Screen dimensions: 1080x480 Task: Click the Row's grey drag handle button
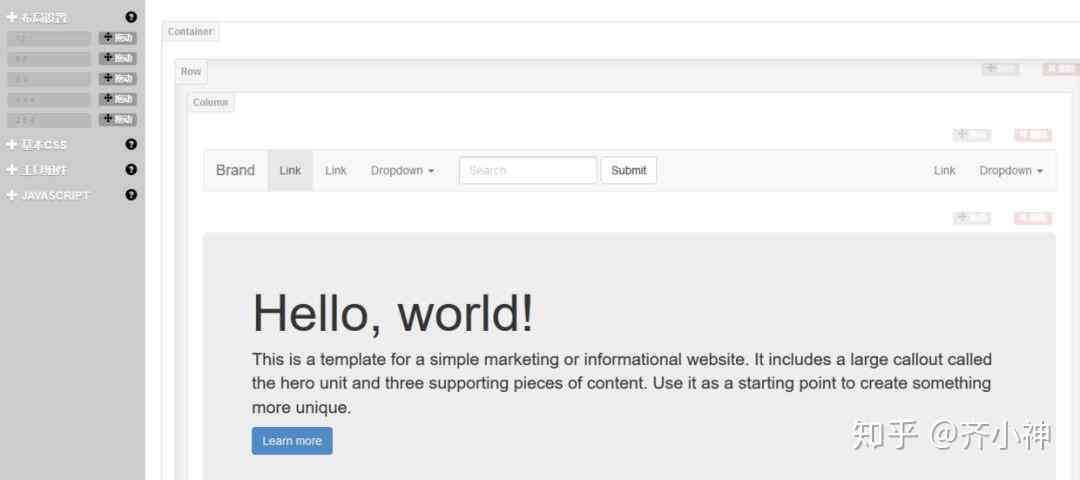click(x=1000, y=69)
